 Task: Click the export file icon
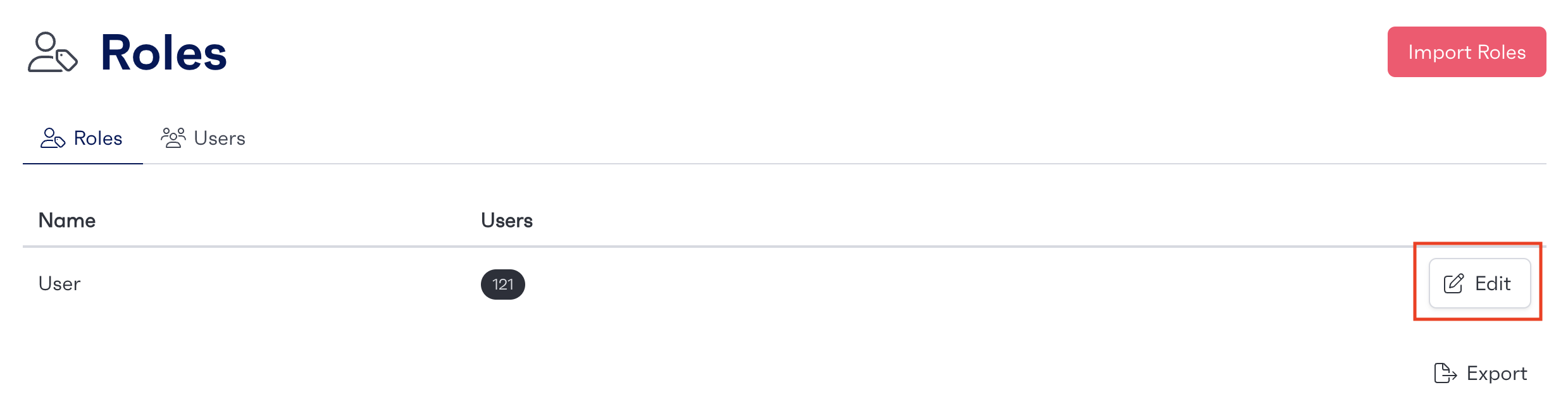coord(1445,373)
